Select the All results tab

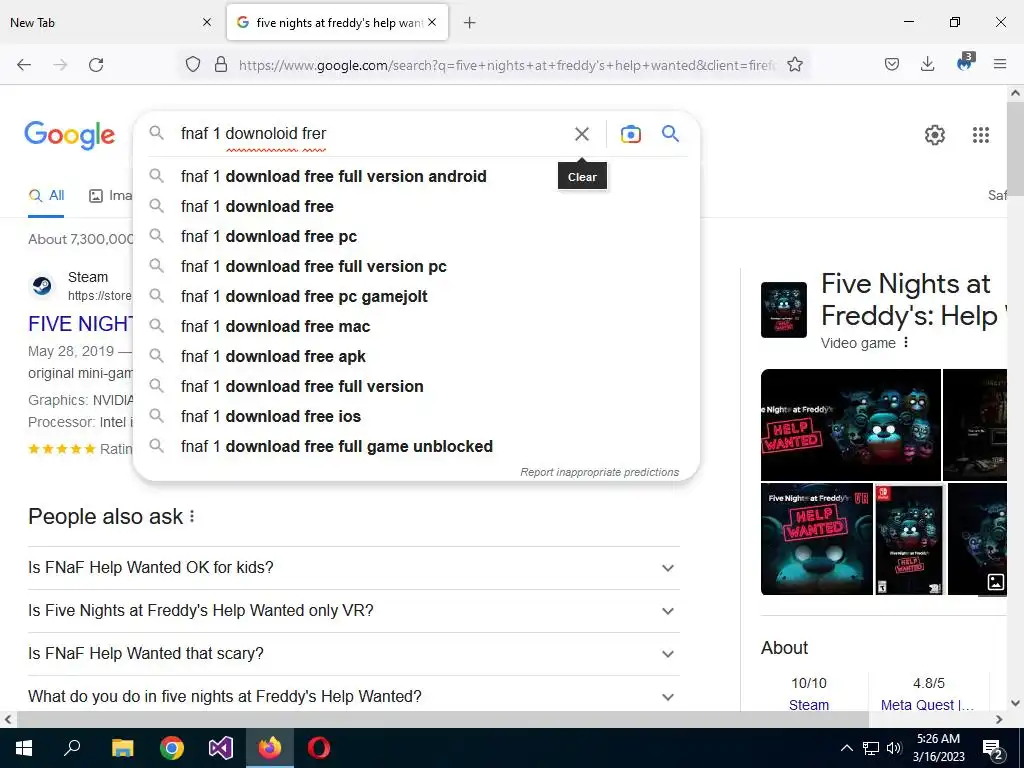click(46, 195)
